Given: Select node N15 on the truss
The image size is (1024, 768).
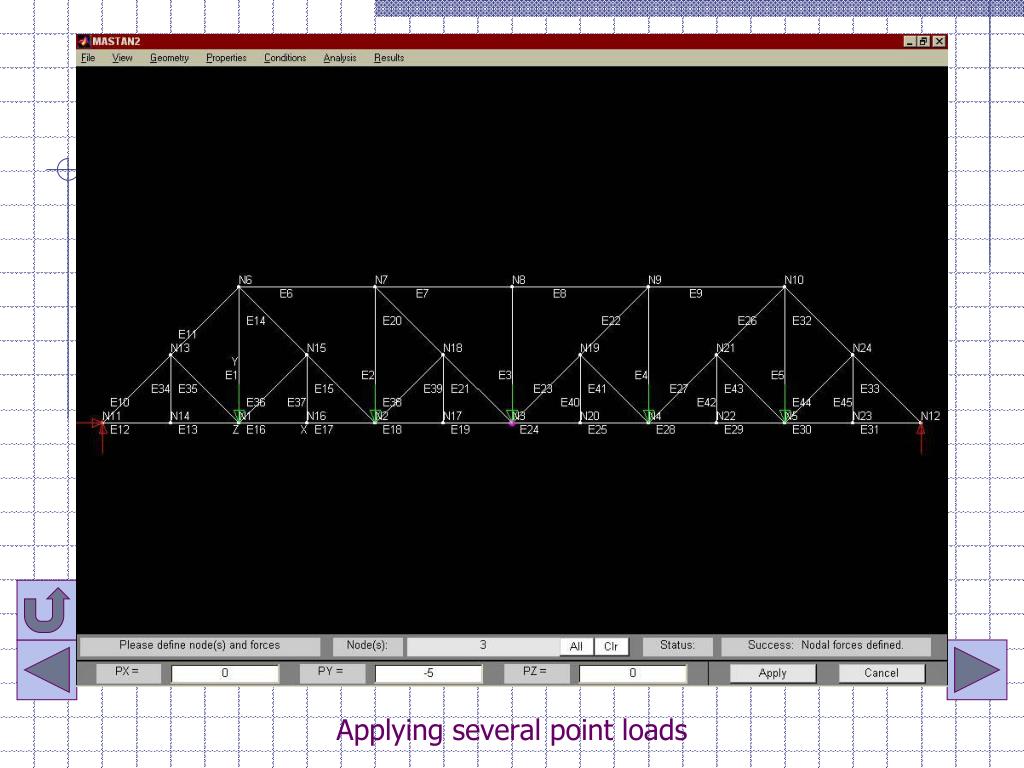Looking at the screenshot, I should tap(307, 355).
